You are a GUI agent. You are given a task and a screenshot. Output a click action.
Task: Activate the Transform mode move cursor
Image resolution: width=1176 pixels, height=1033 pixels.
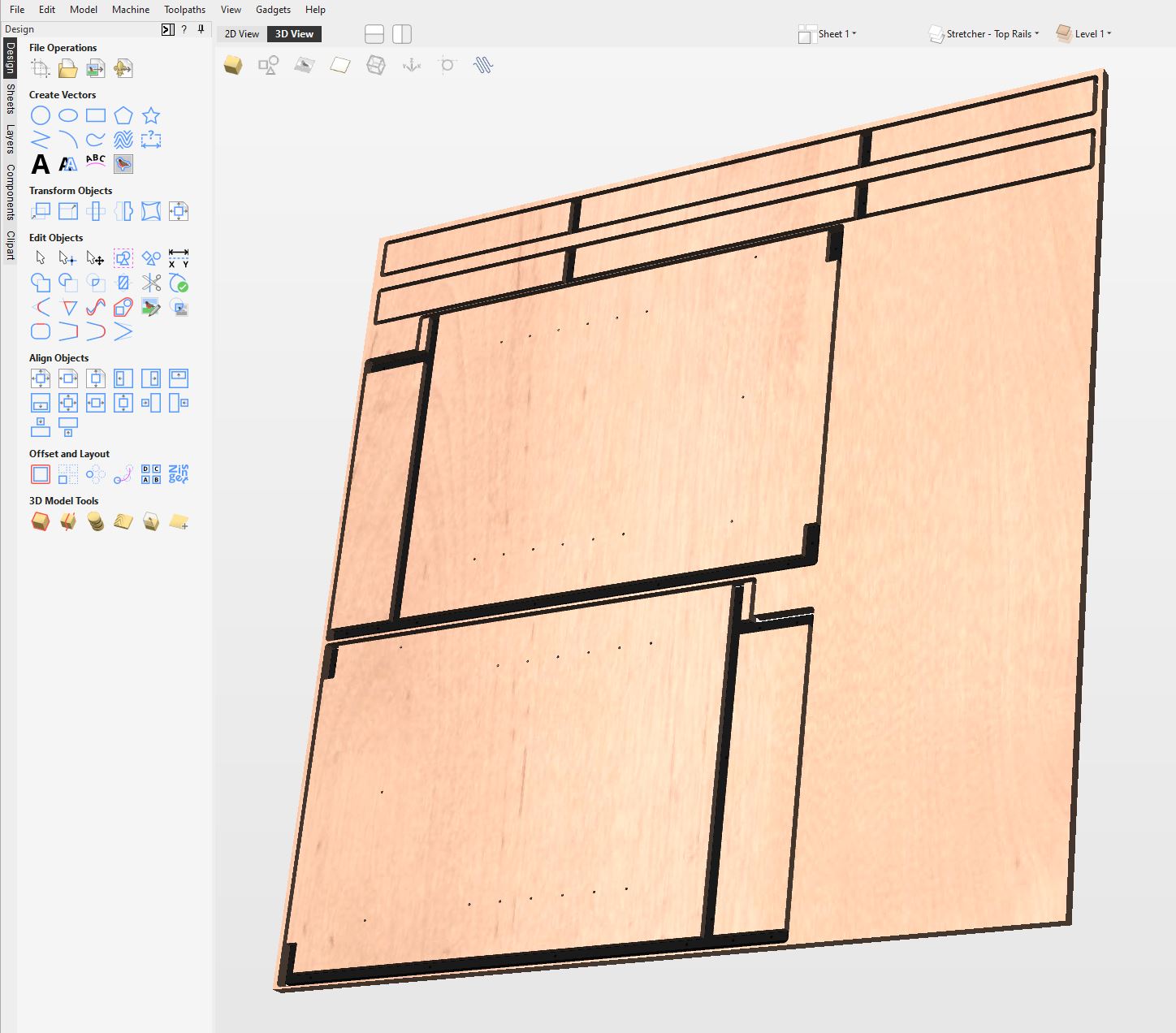tap(96, 259)
